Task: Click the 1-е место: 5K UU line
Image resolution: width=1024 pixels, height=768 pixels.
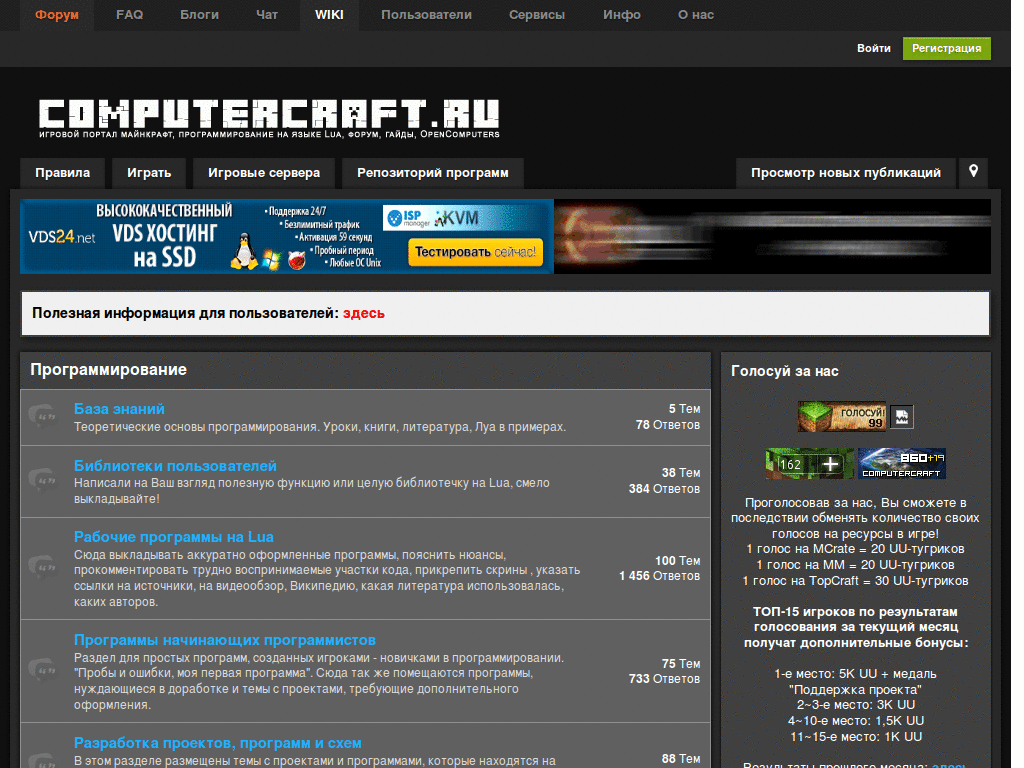Action: [856, 674]
